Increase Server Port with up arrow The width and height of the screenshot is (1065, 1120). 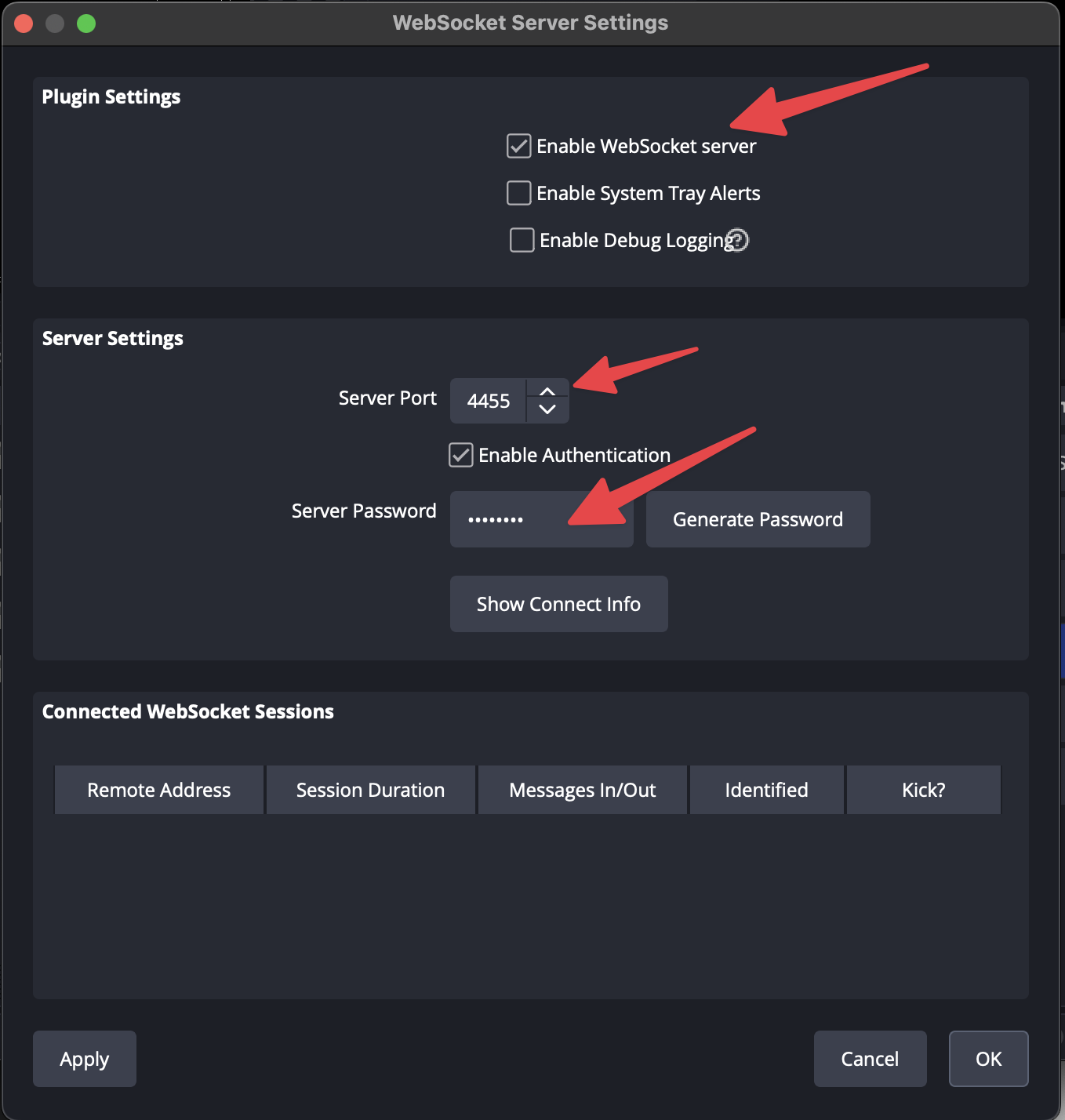click(547, 391)
